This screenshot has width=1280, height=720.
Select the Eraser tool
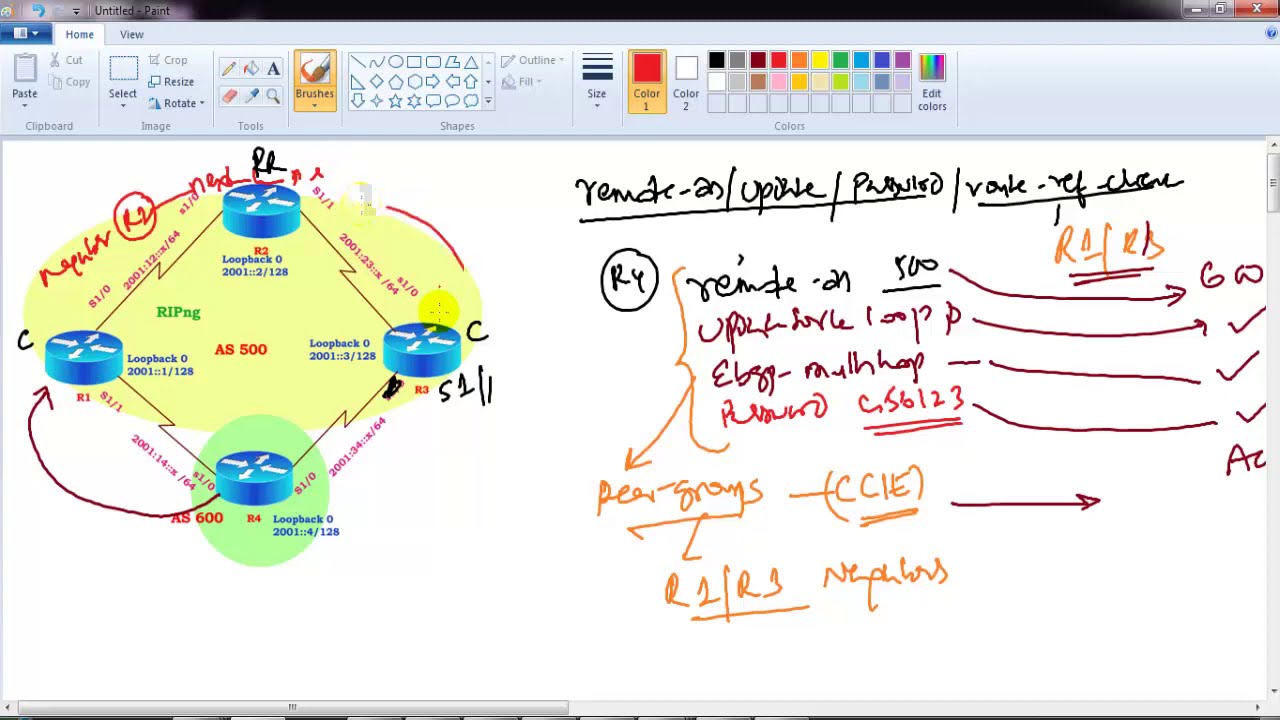[229, 95]
